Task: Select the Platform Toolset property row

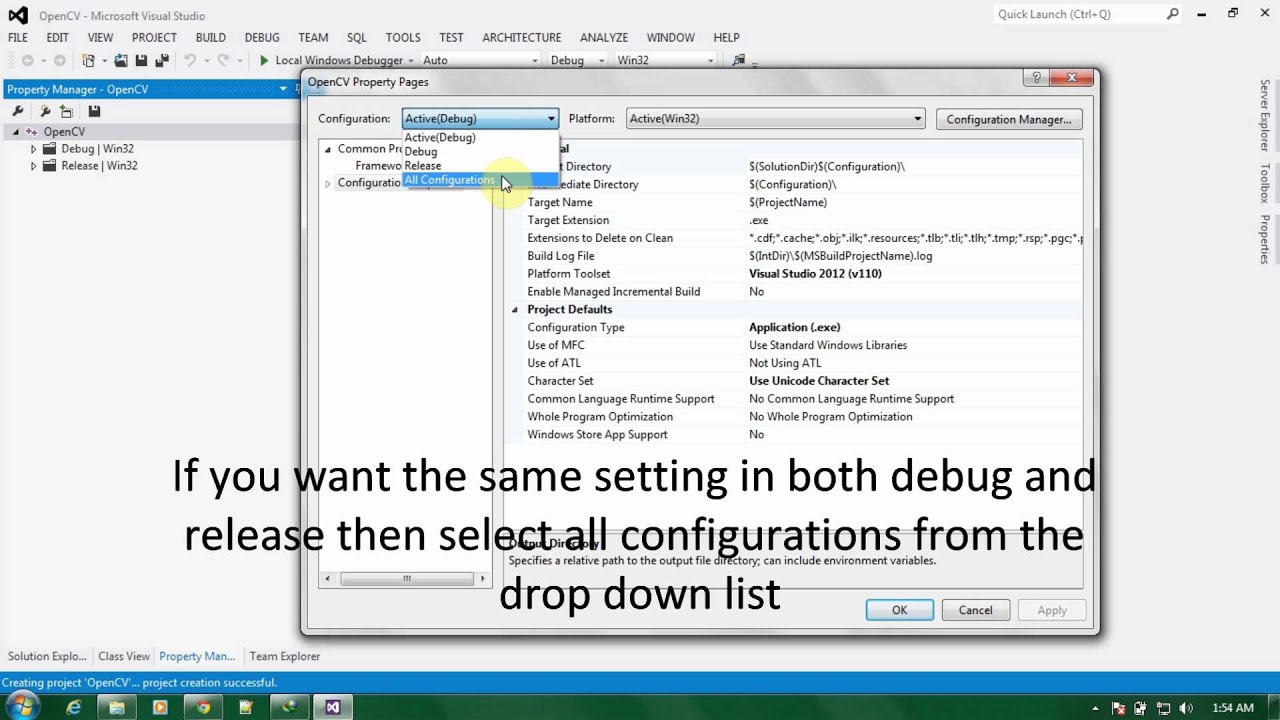Action: (x=797, y=274)
